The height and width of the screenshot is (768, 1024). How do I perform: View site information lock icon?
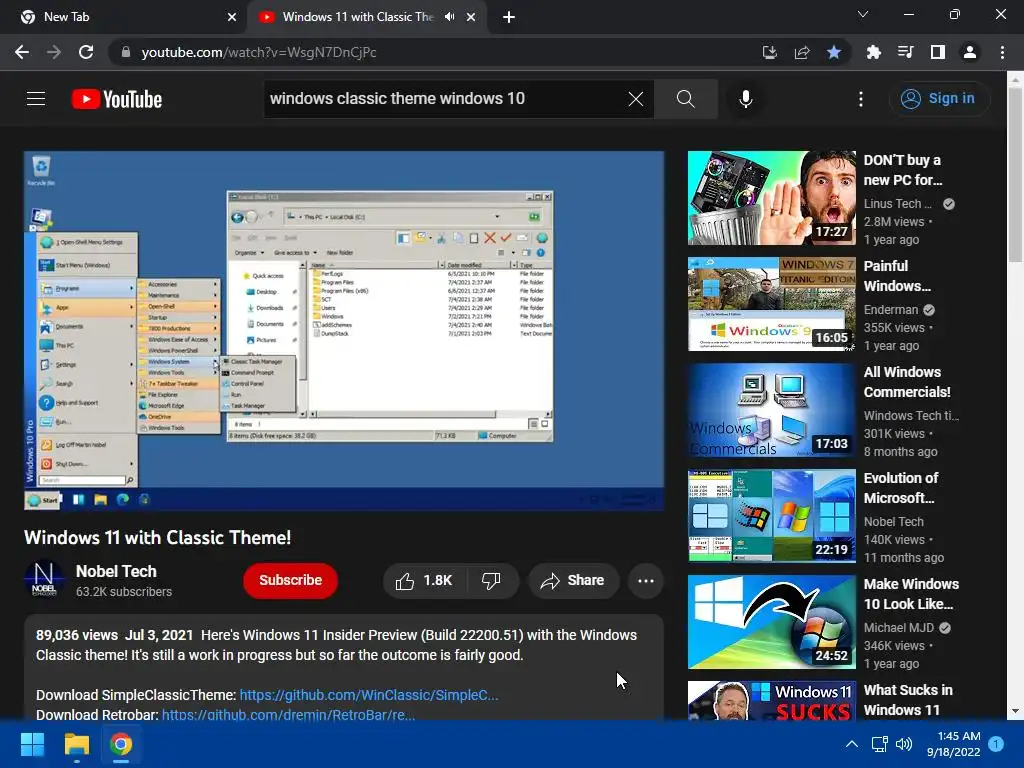click(126, 52)
